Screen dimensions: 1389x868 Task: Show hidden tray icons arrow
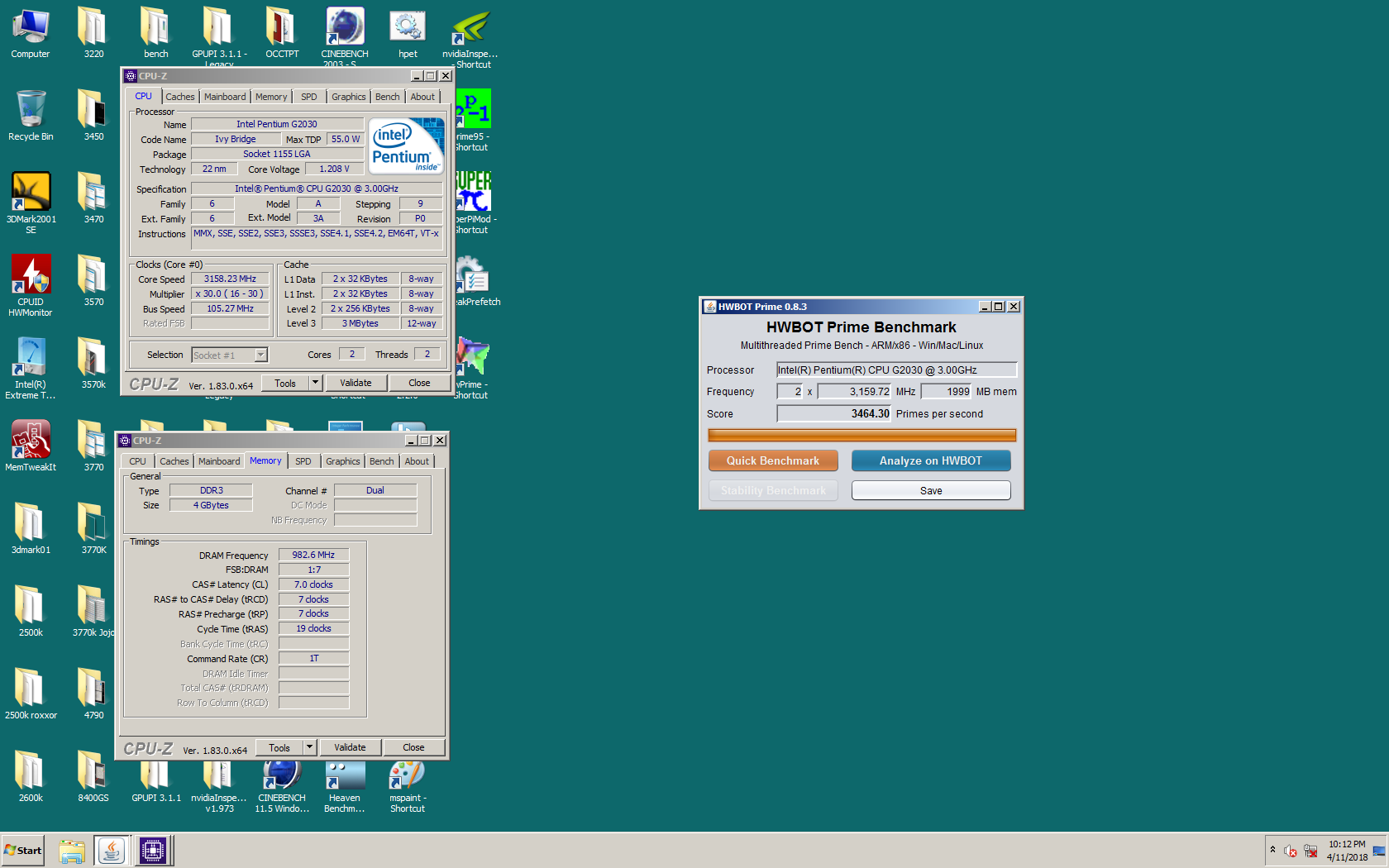[x=1272, y=850]
